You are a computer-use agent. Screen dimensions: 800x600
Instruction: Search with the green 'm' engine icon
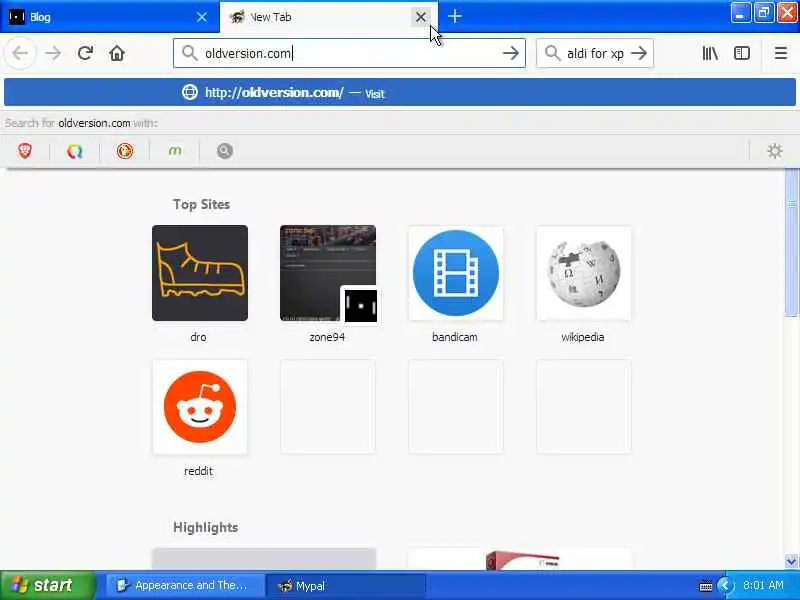click(x=174, y=151)
